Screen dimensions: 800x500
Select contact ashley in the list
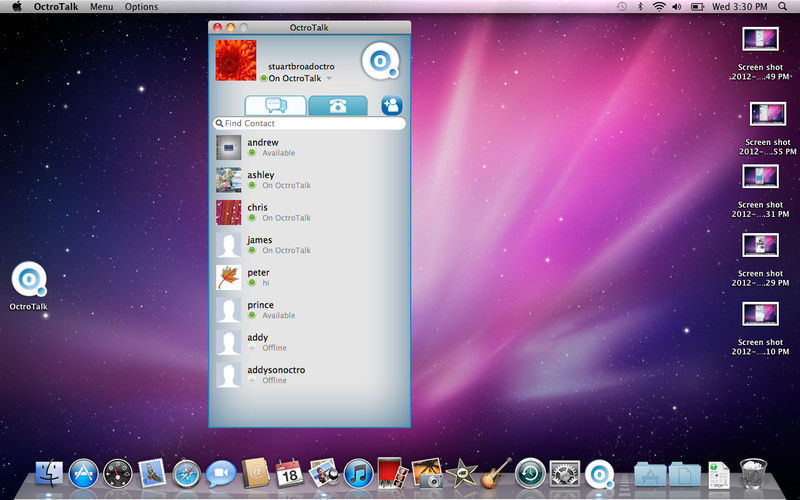(x=309, y=180)
